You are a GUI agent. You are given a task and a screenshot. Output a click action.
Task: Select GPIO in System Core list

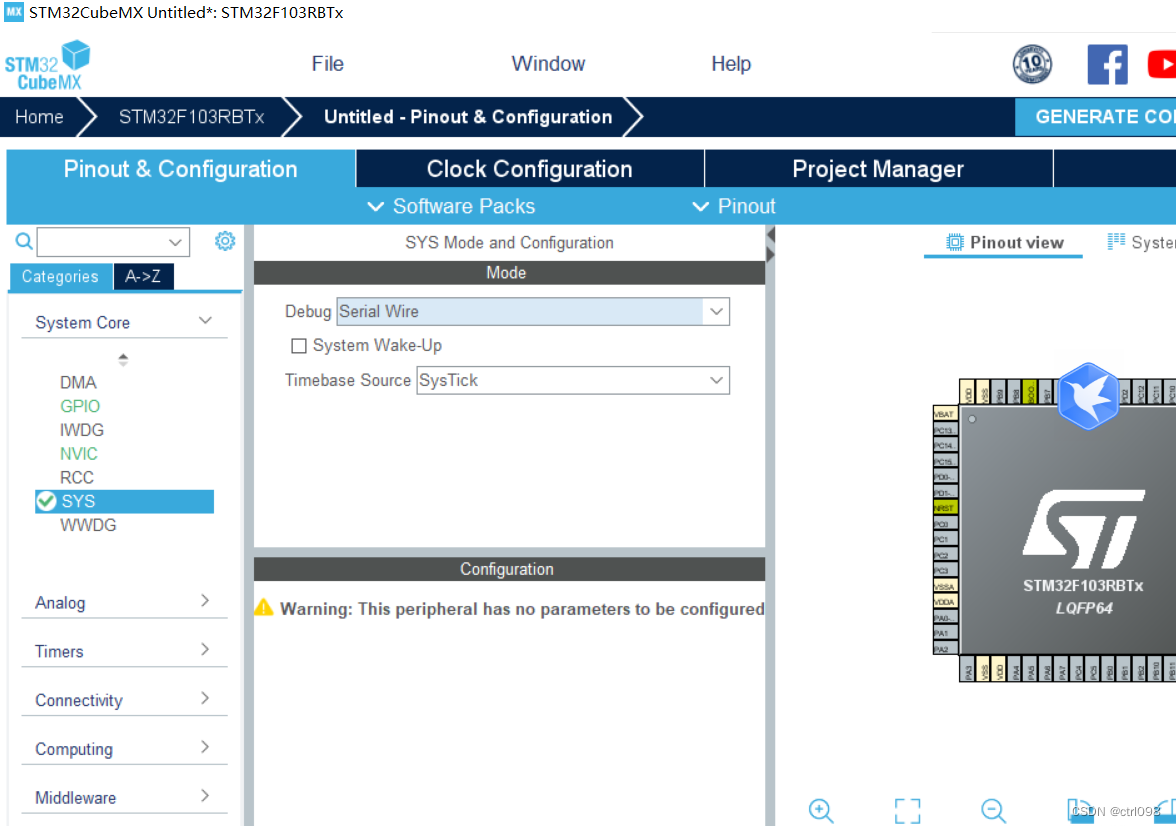coord(80,406)
